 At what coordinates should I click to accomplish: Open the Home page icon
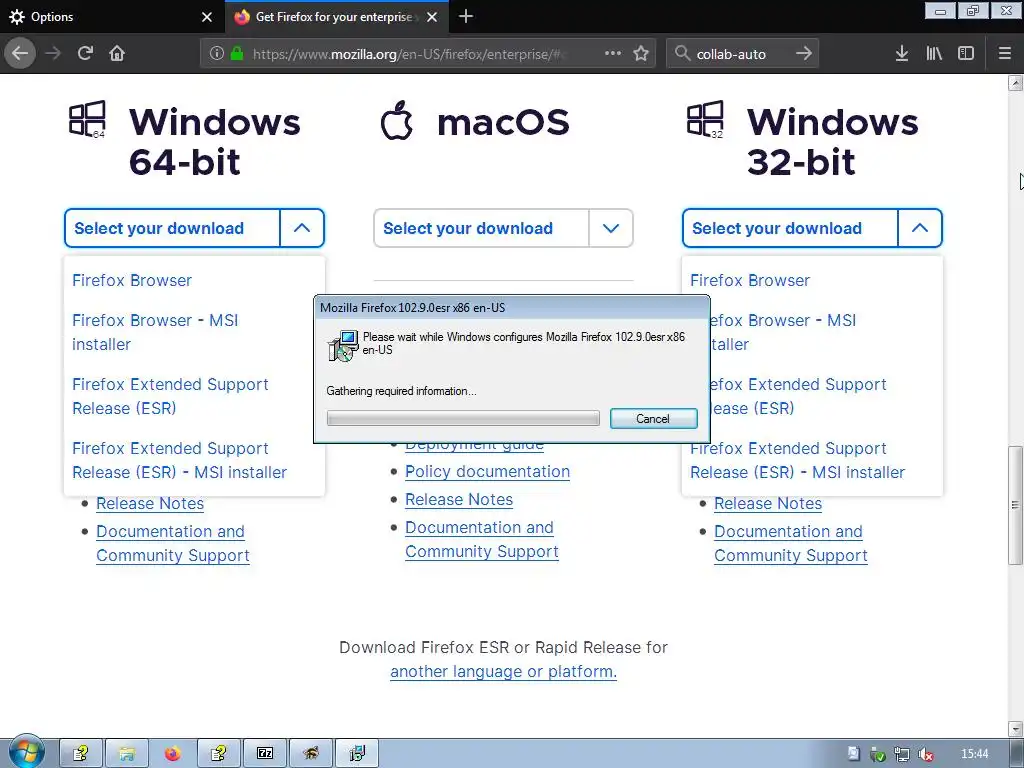(x=117, y=53)
